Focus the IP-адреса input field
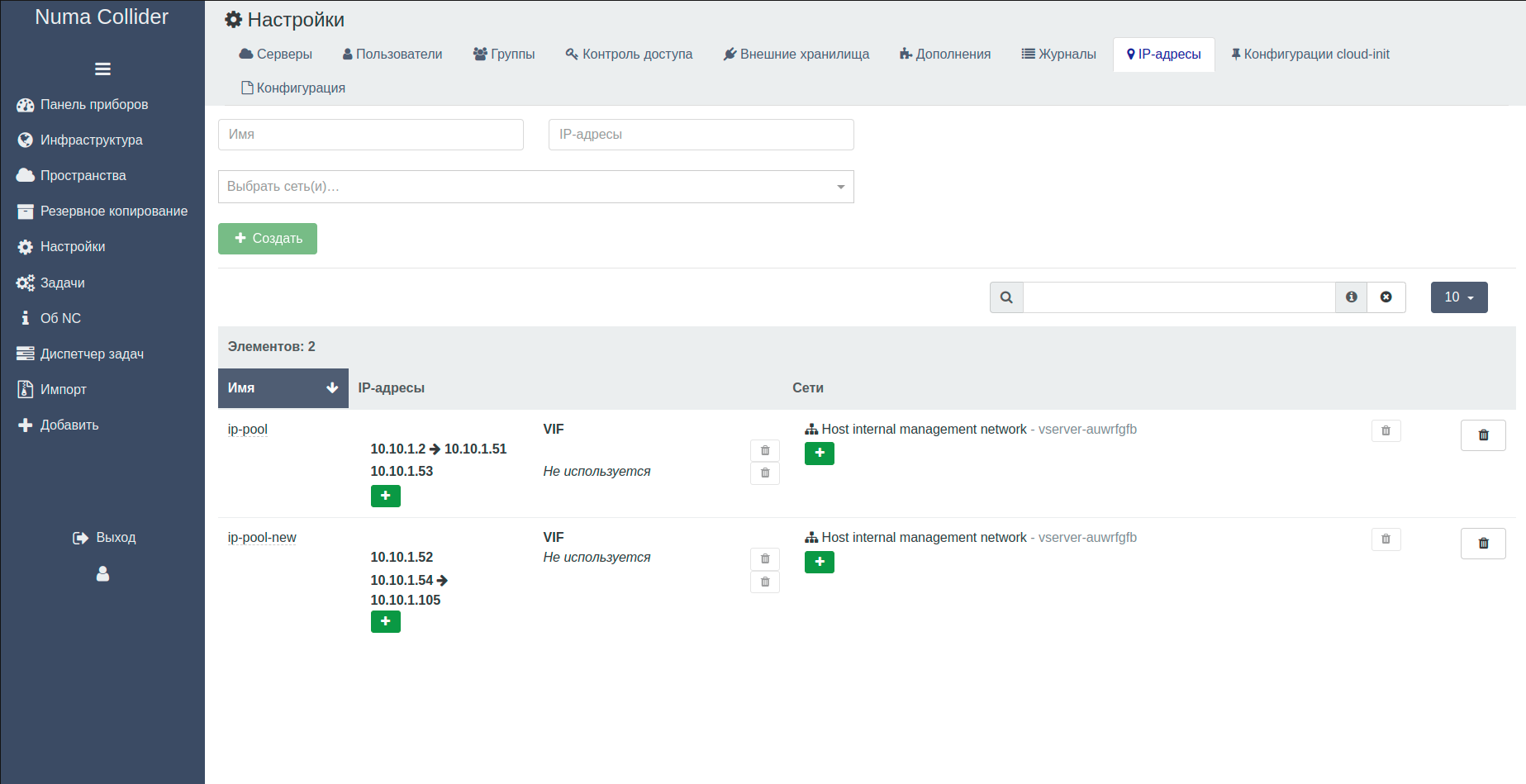This screenshot has height=784, width=1526. tap(701, 135)
